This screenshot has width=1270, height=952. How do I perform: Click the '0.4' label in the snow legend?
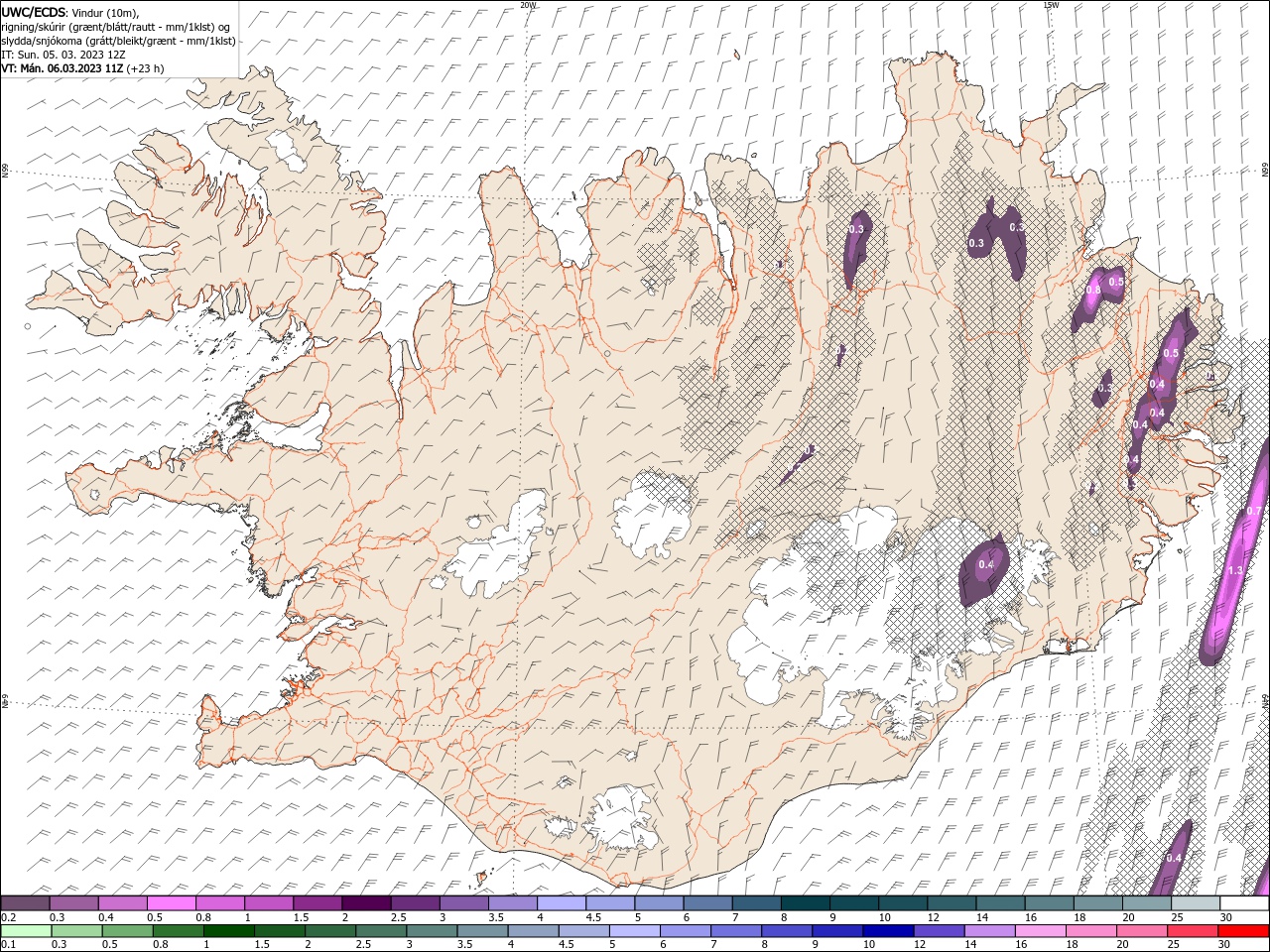click(105, 917)
